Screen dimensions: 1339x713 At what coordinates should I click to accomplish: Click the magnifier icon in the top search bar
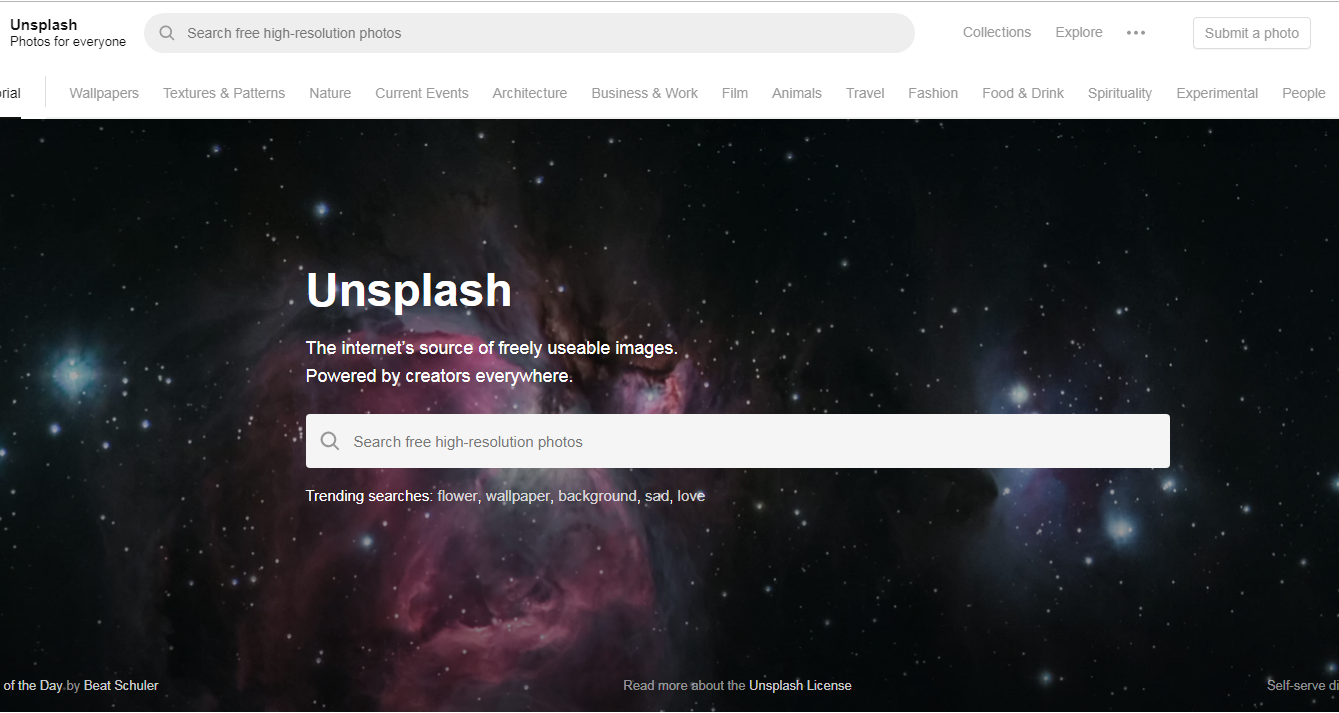click(167, 33)
